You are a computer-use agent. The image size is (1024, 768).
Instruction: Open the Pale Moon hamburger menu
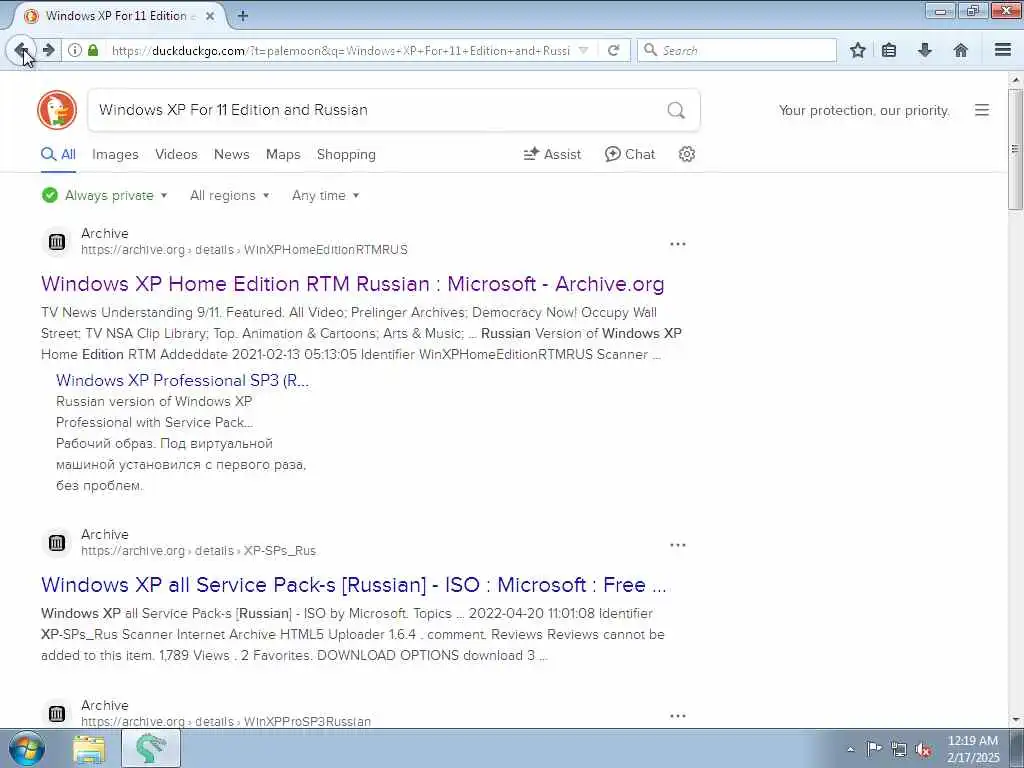[1003, 50]
